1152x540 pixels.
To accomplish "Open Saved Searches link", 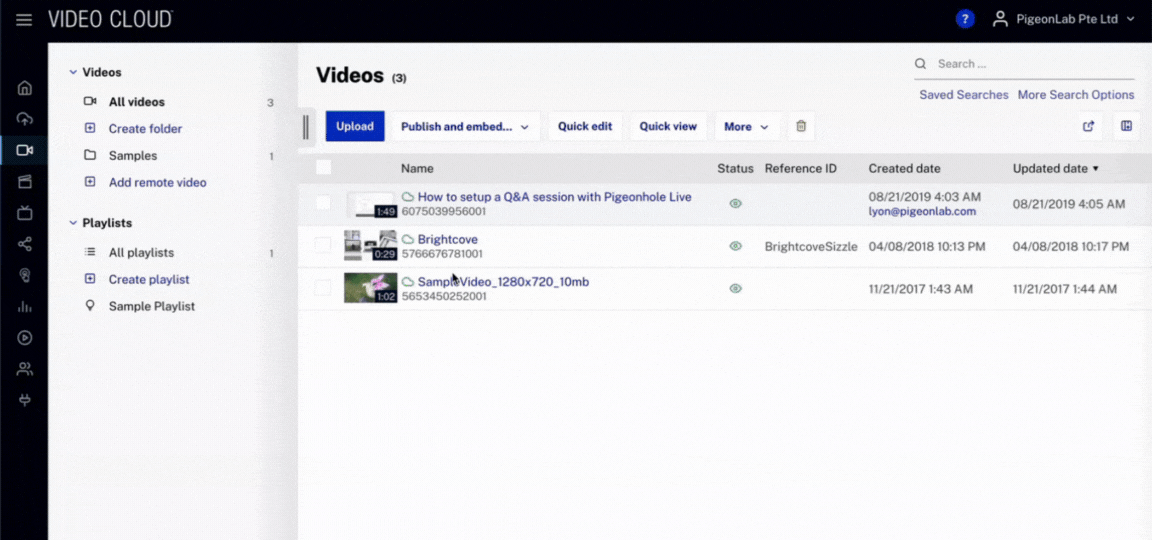I will tap(964, 95).
